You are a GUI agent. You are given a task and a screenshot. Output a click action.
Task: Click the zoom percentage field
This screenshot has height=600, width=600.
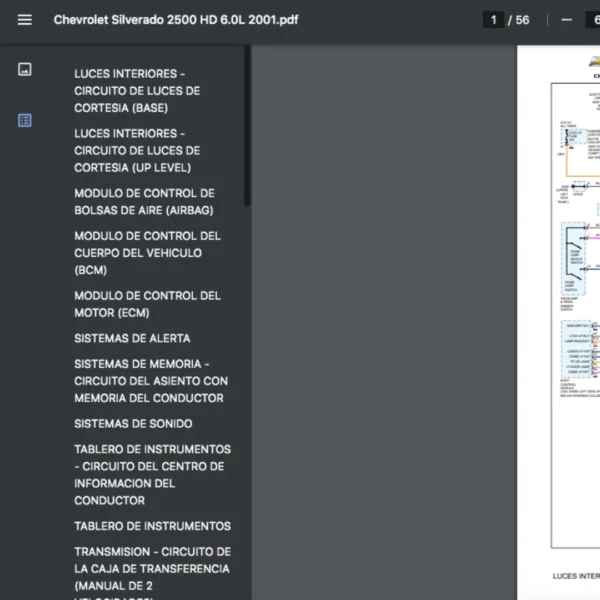[x=591, y=20]
